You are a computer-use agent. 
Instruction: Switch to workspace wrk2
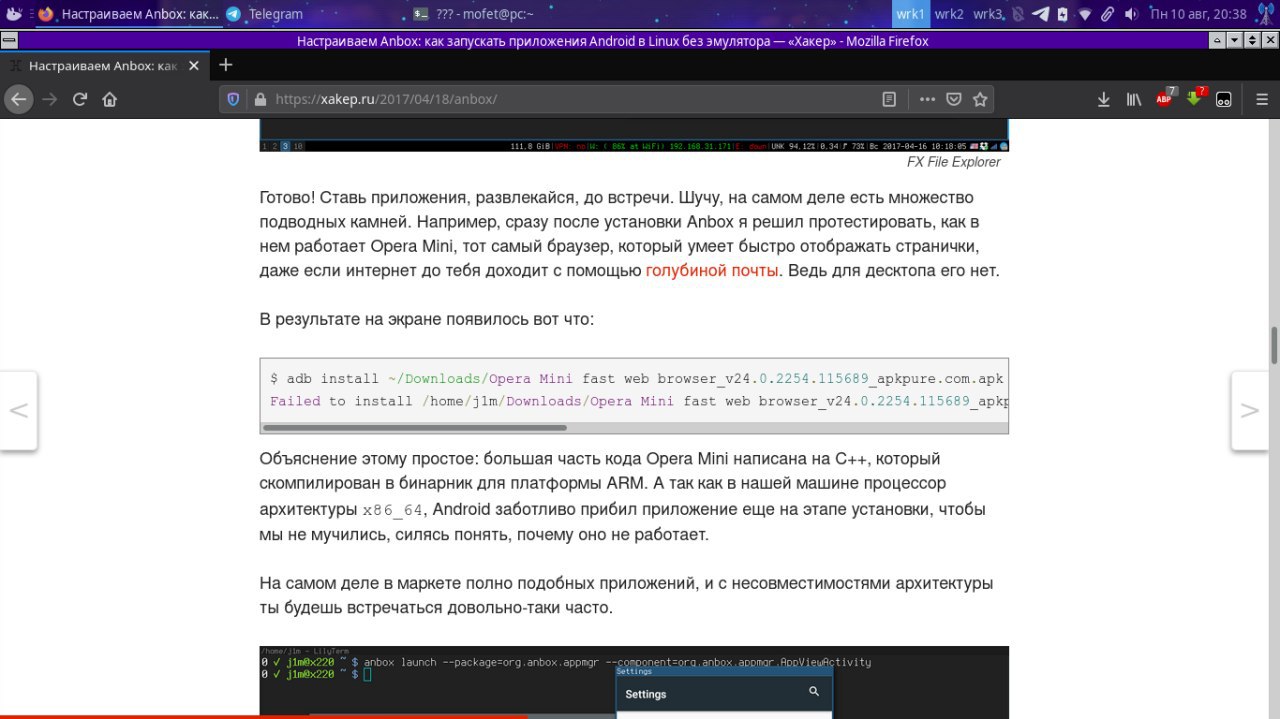point(949,14)
